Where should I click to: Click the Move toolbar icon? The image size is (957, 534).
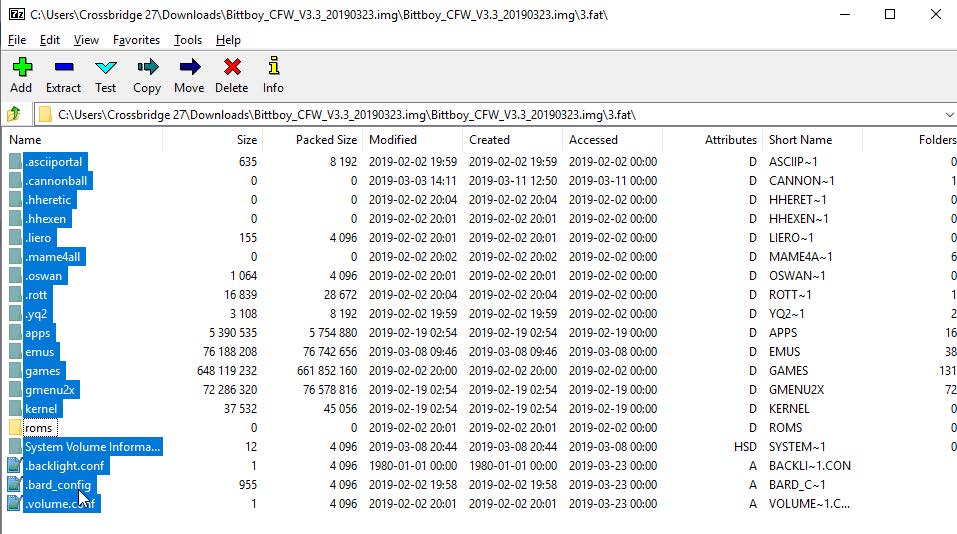190,67
